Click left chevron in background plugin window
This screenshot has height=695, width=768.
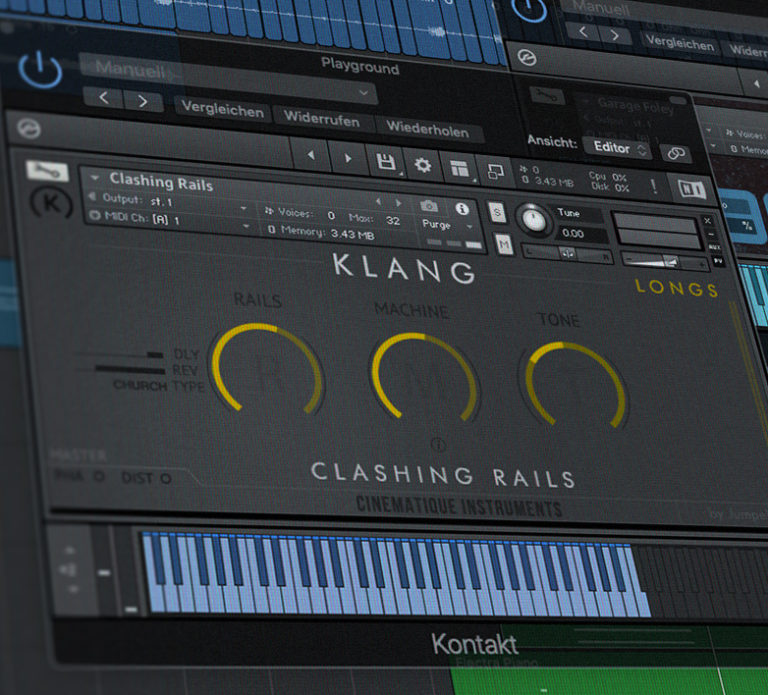pyautogui.click(x=582, y=32)
